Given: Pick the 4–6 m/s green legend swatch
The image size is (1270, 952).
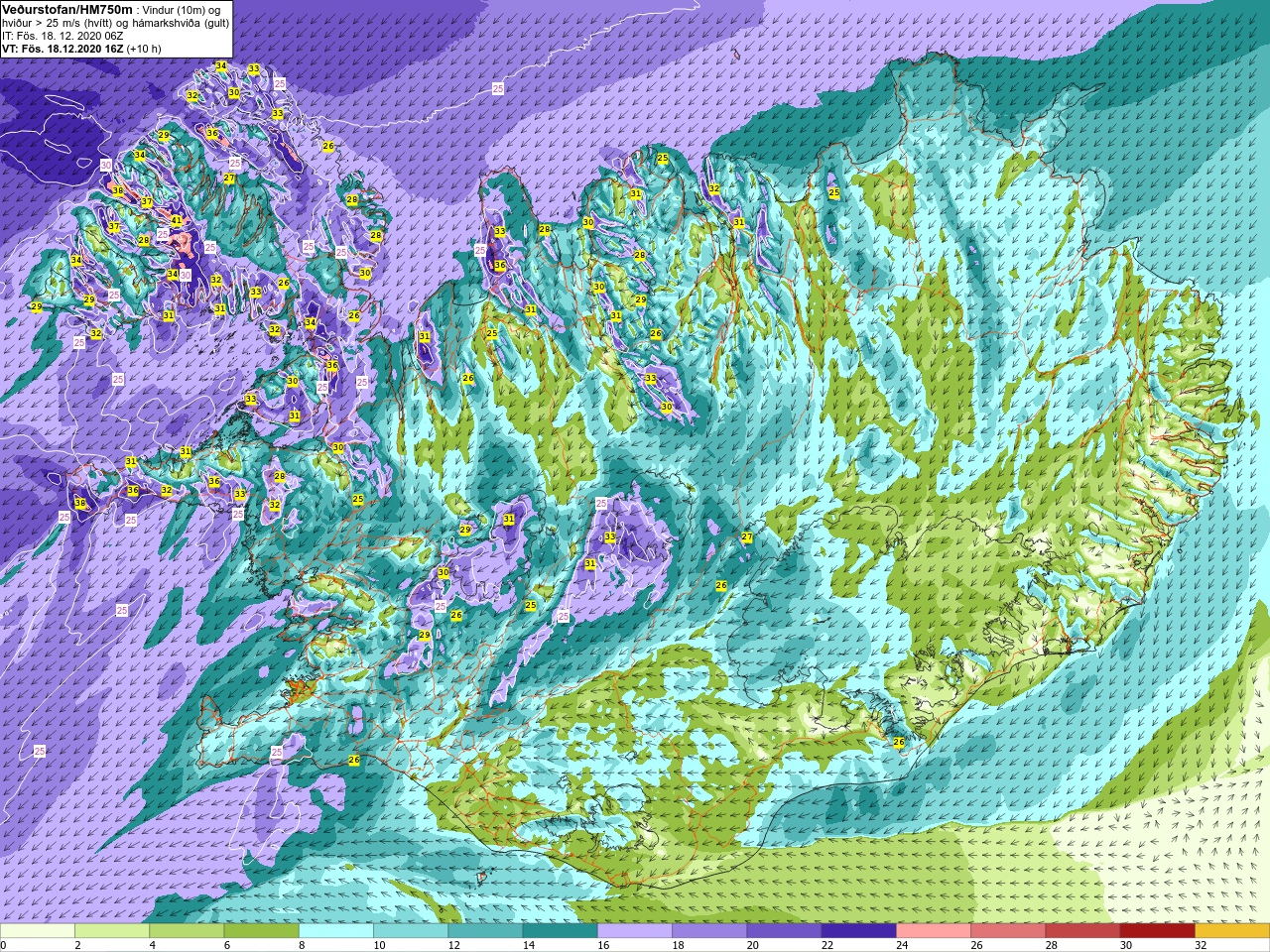Looking at the screenshot, I should coord(187,931).
